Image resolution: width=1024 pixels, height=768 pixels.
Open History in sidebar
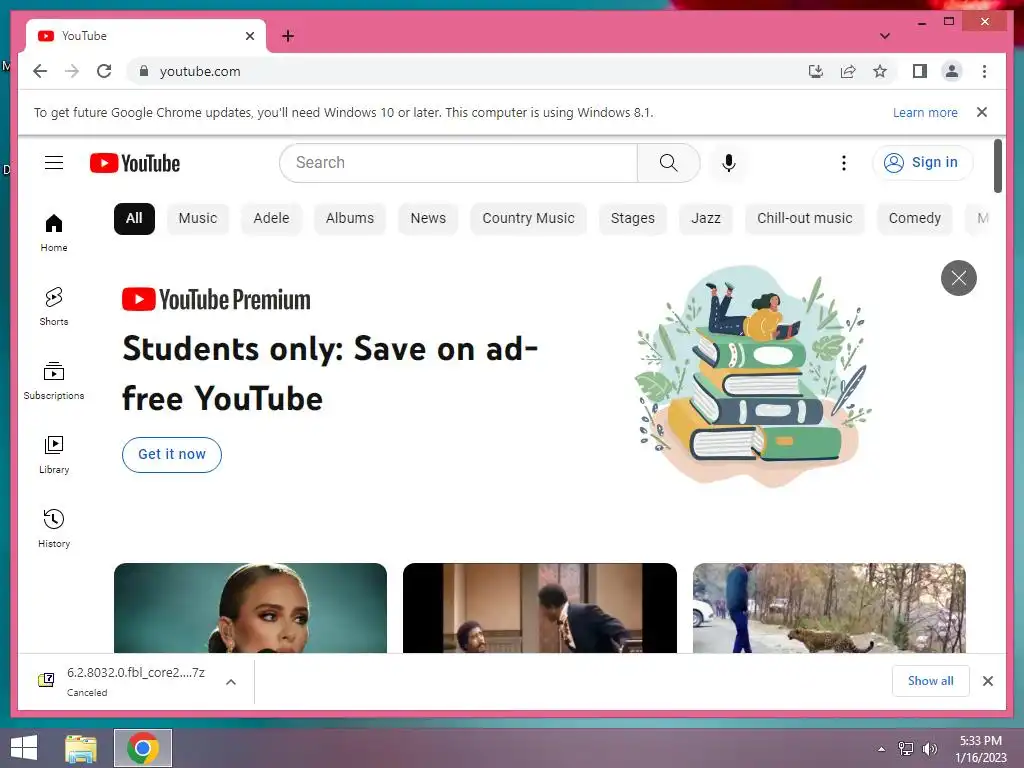click(54, 528)
